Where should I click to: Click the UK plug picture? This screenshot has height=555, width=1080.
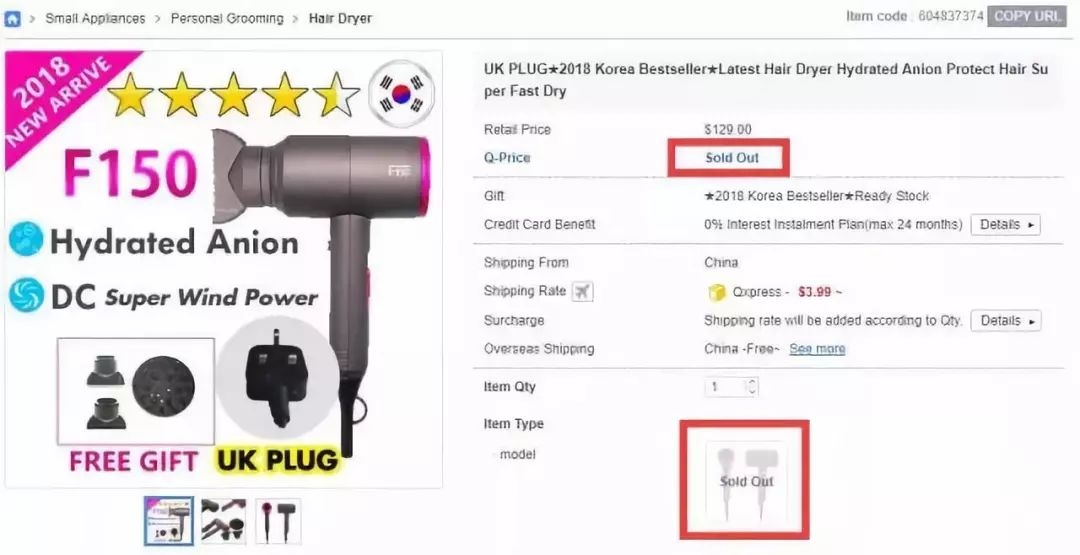coord(277,381)
